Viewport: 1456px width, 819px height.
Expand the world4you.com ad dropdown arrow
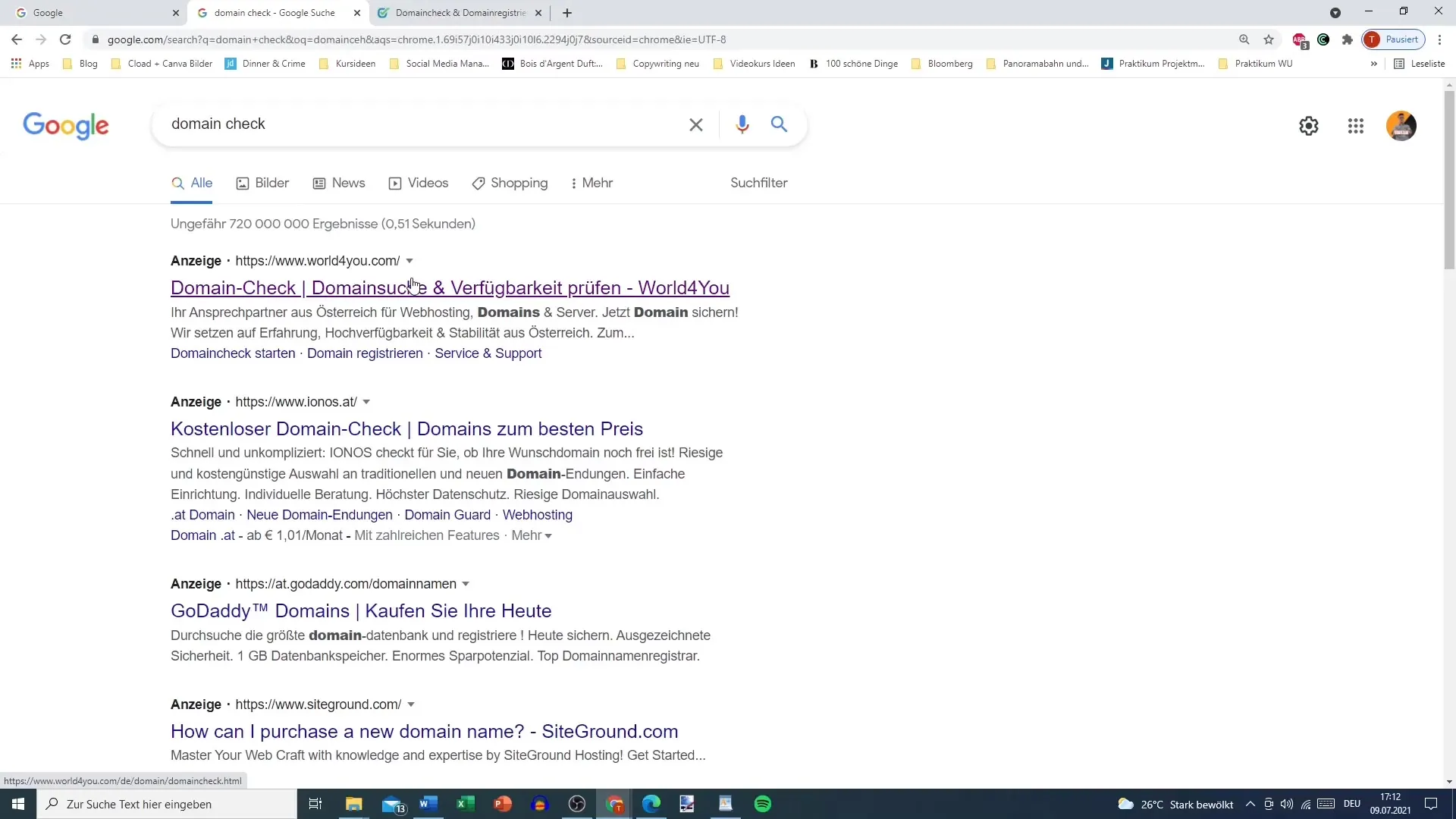[x=409, y=261]
